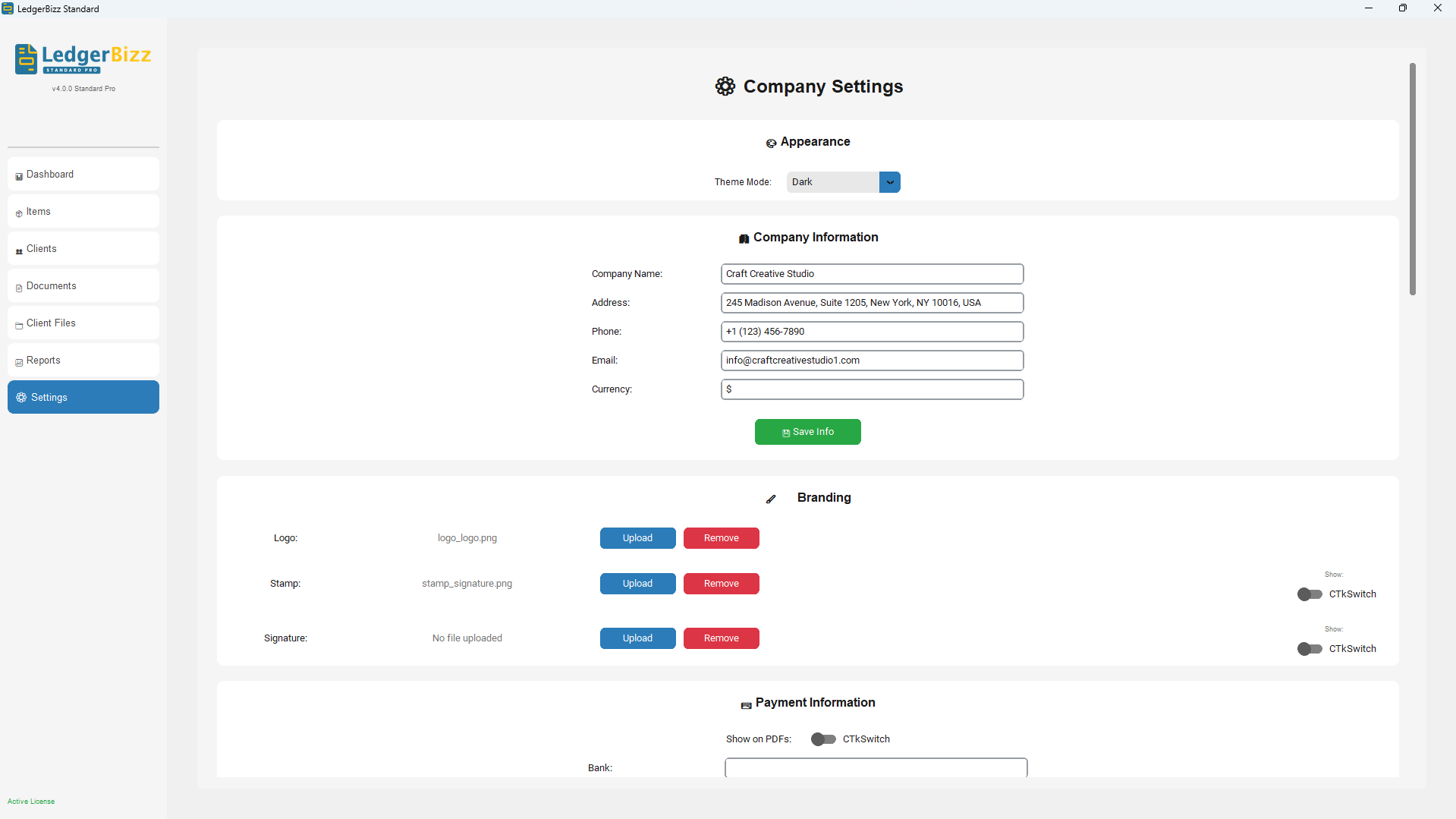1456x819 pixels.
Task: Click the floppy disk icon on Save Info
Action: pos(786,433)
